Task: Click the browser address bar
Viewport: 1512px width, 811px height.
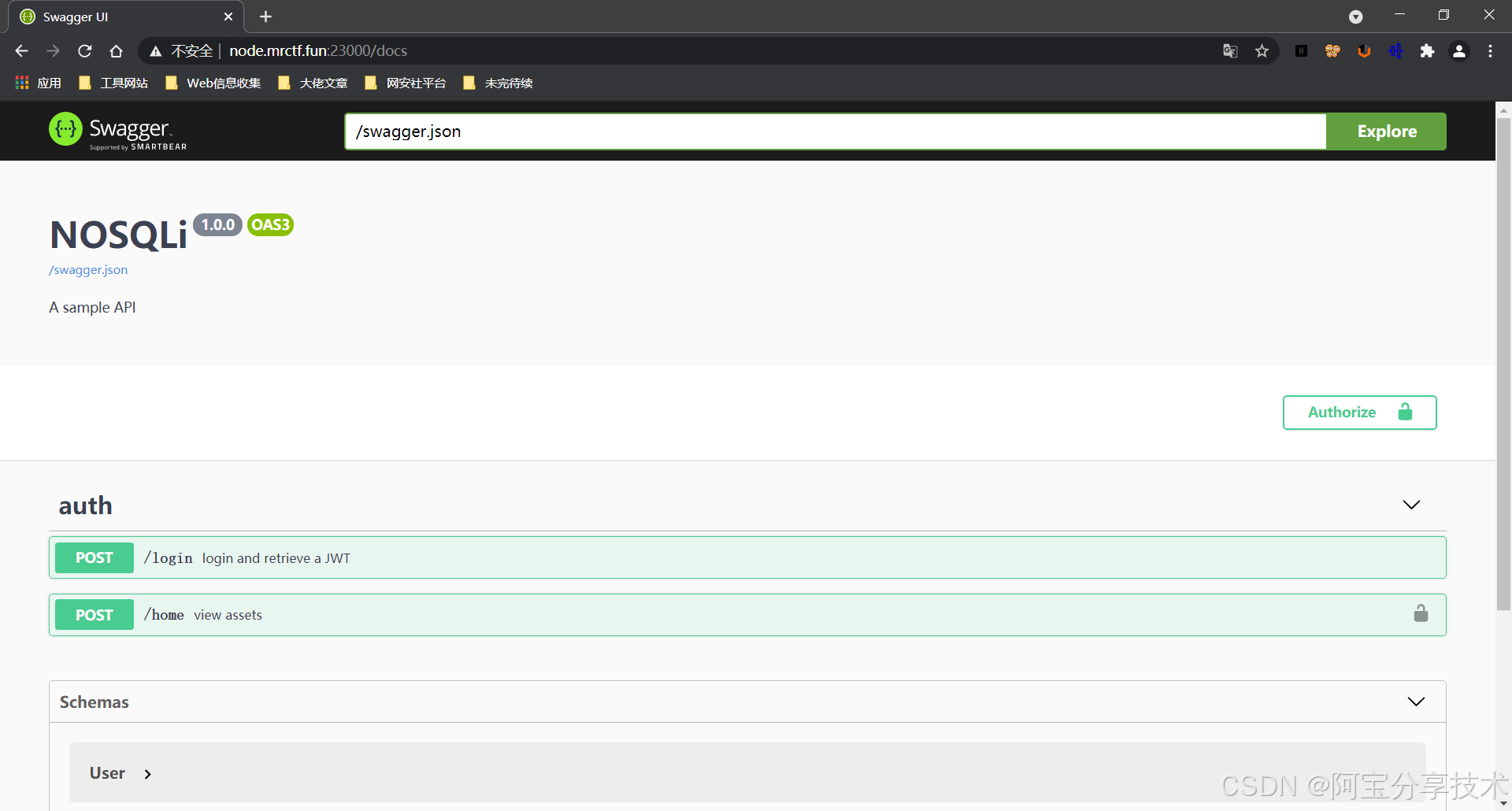Action: [x=709, y=51]
